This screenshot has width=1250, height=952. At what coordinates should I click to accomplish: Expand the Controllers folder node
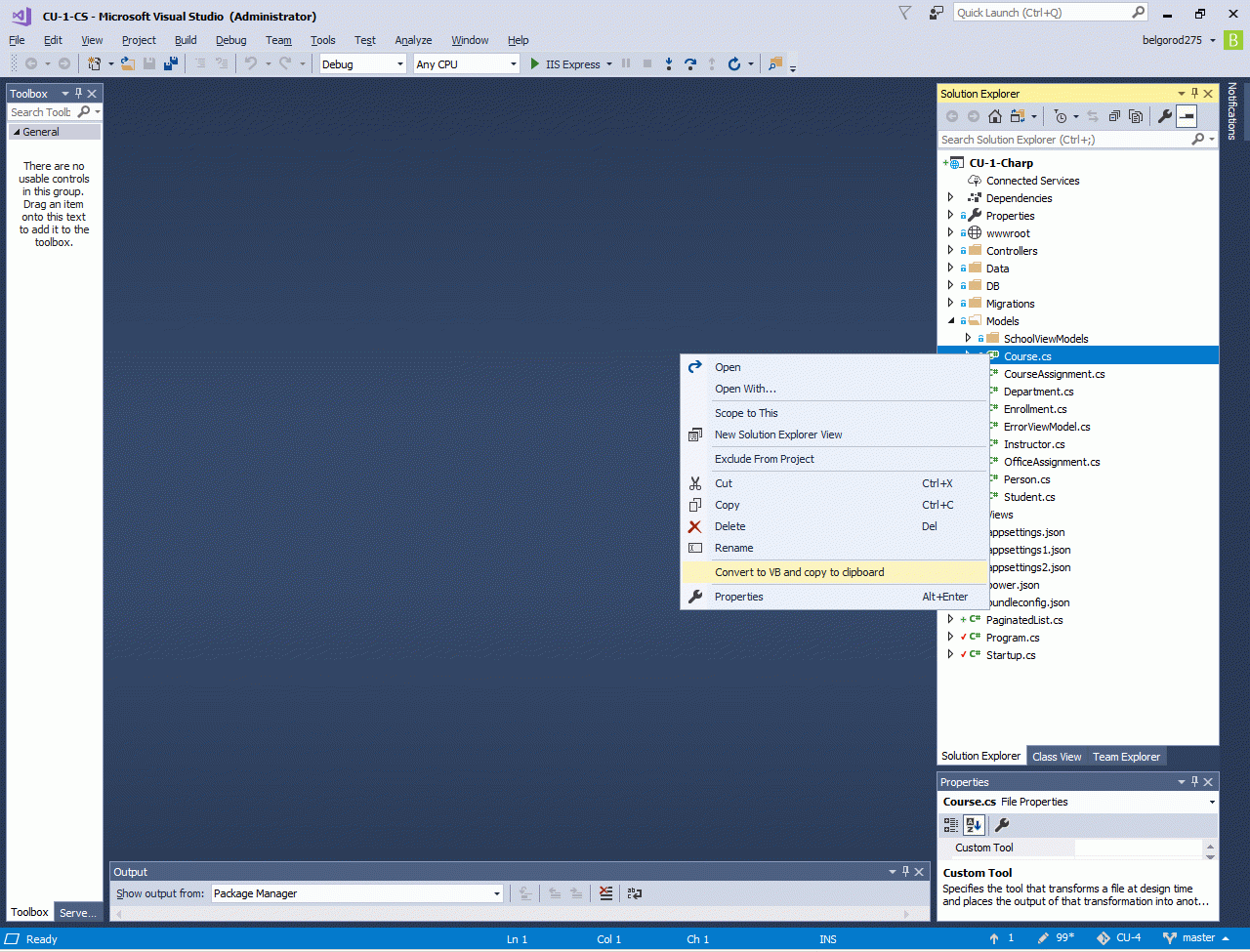tap(950, 251)
